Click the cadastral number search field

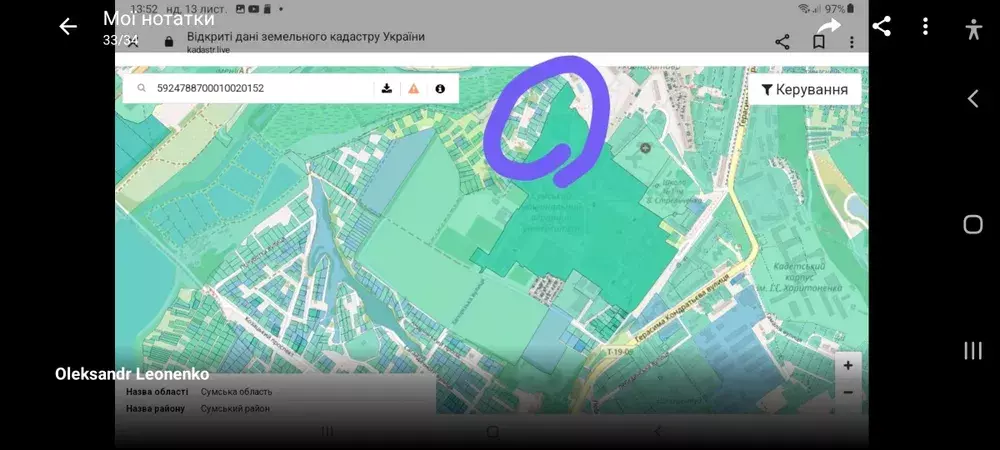point(260,89)
